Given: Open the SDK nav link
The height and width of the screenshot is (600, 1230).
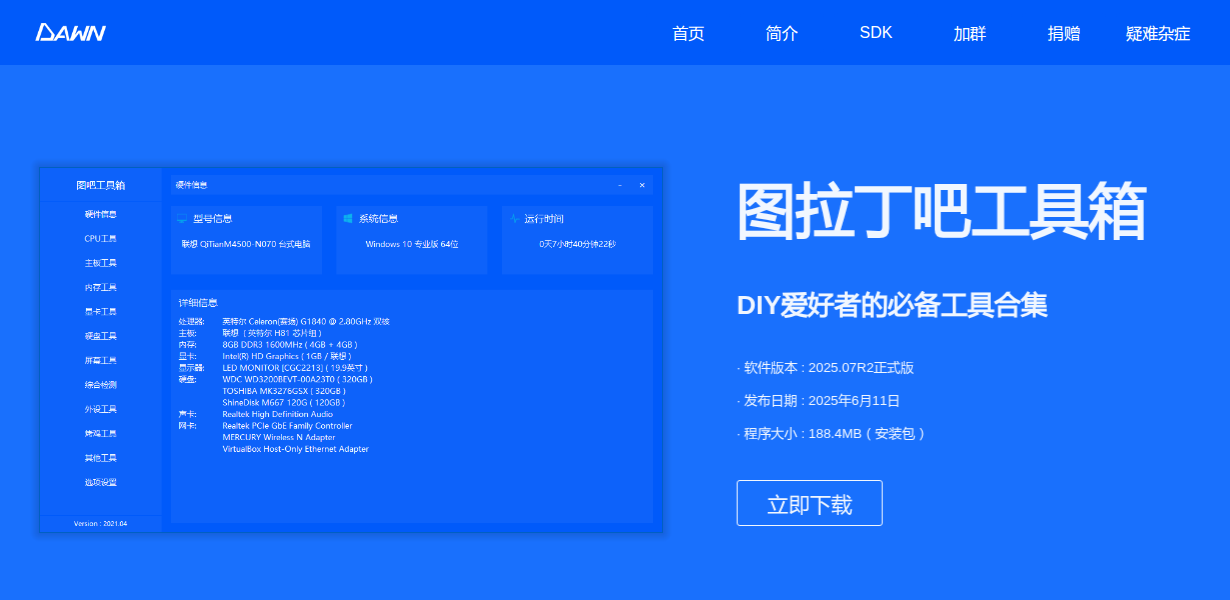Looking at the screenshot, I should click(876, 32).
